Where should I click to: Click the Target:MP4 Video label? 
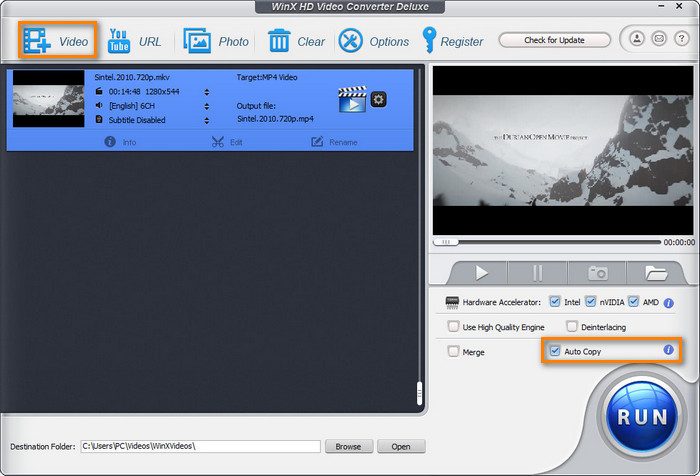pyautogui.click(x=267, y=77)
